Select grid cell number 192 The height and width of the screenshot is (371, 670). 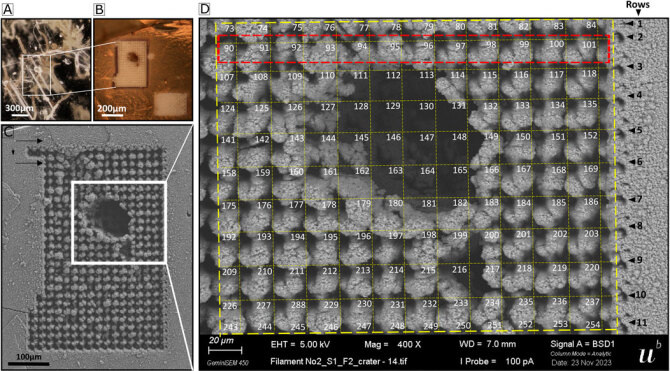(x=229, y=238)
